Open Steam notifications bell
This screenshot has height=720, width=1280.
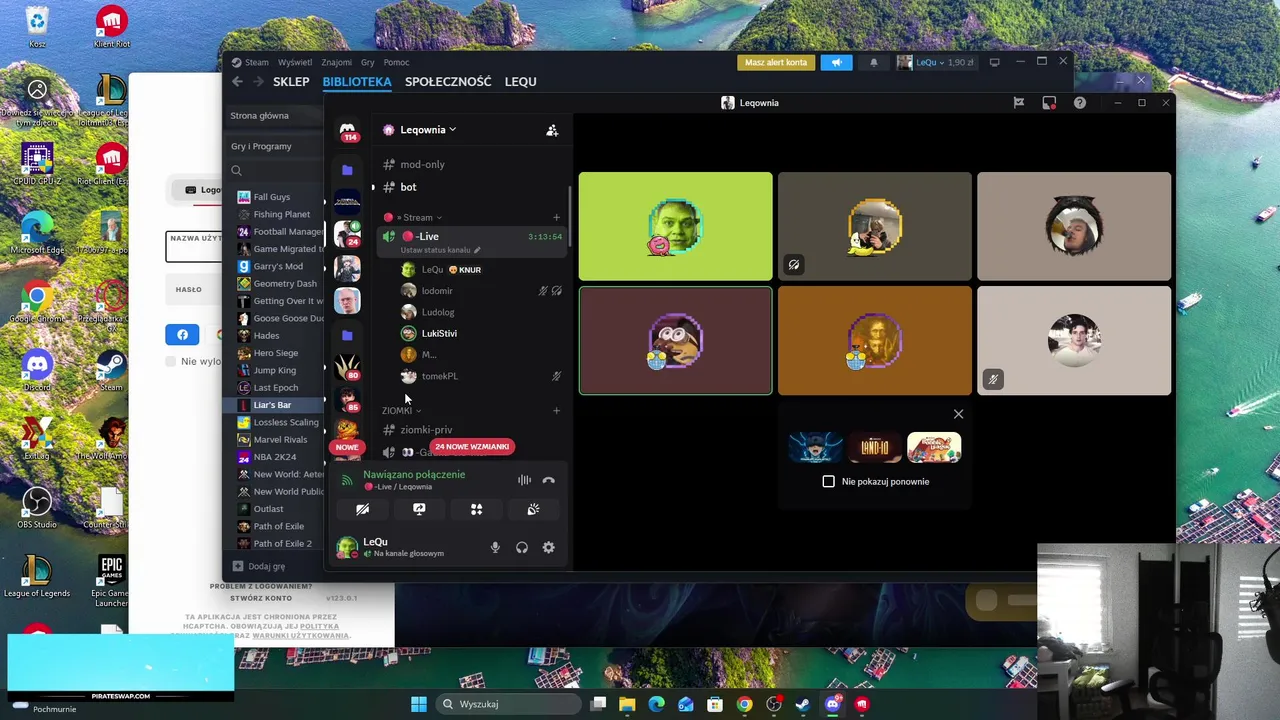pyautogui.click(x=873, y=62)
